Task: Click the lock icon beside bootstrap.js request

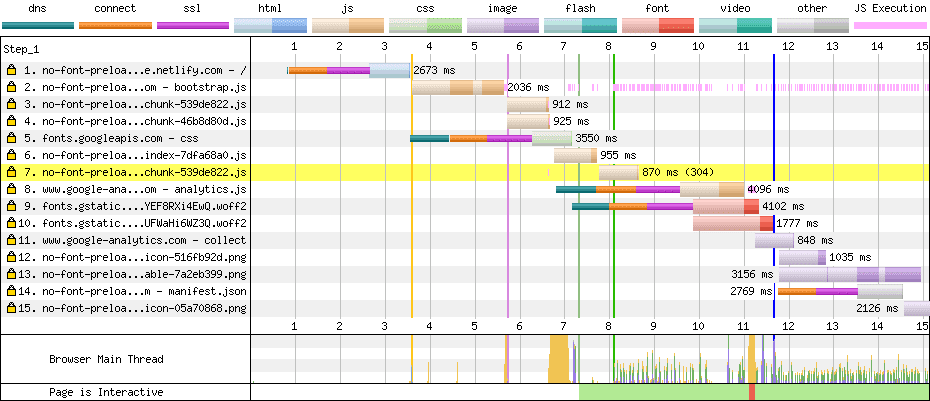Action: [11, 87]
